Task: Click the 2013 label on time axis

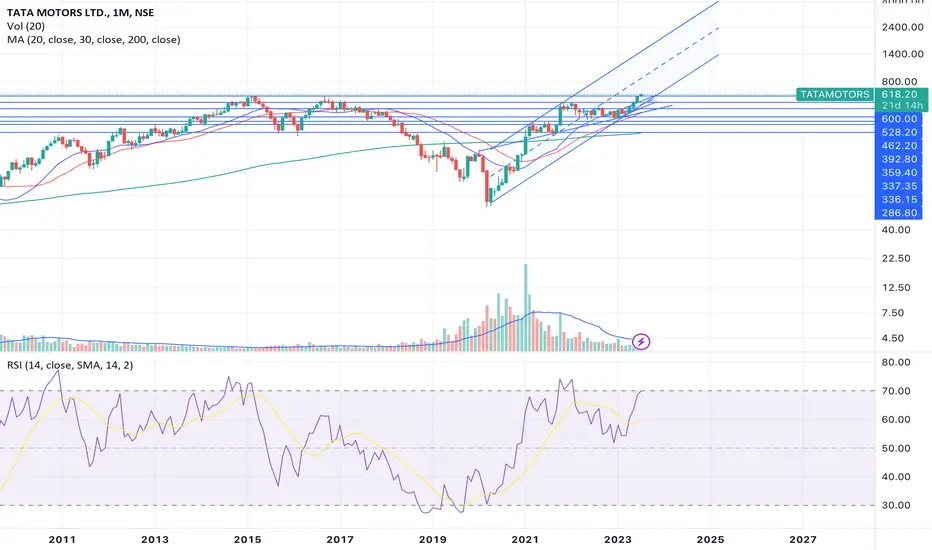Action: [155, 540]
